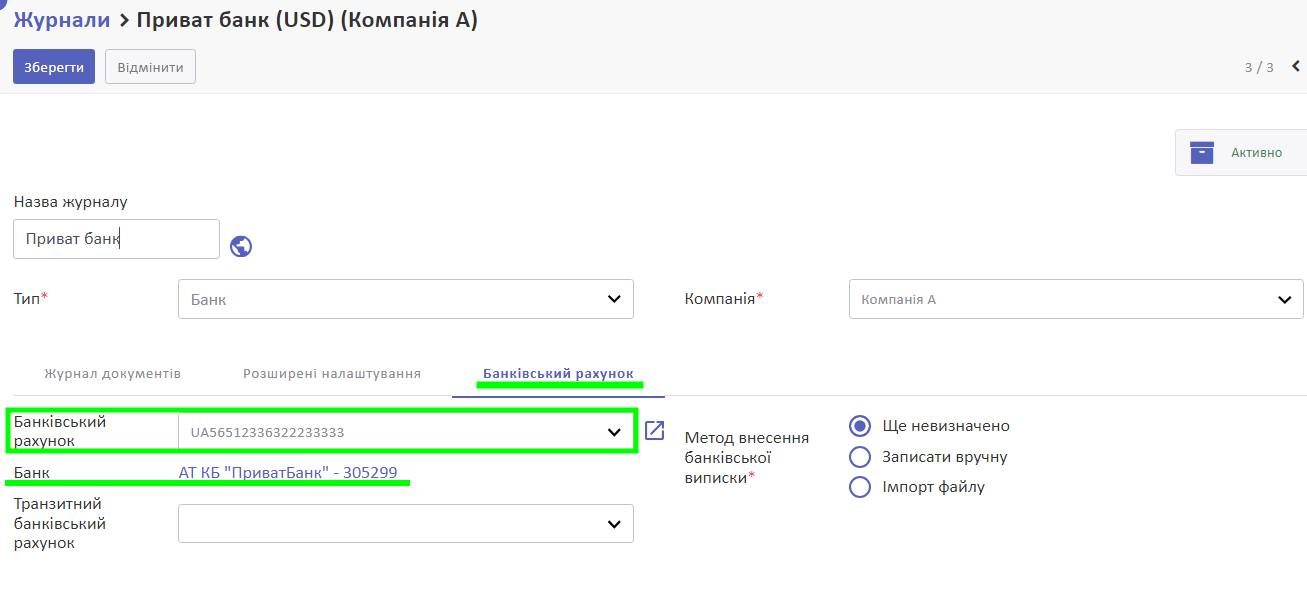Image resolution: width=1307 pixels, height=609 pixels.
Task: Open the АТ КБ "ПриватБанк" - 305299 link
Action: pos(288,472)
